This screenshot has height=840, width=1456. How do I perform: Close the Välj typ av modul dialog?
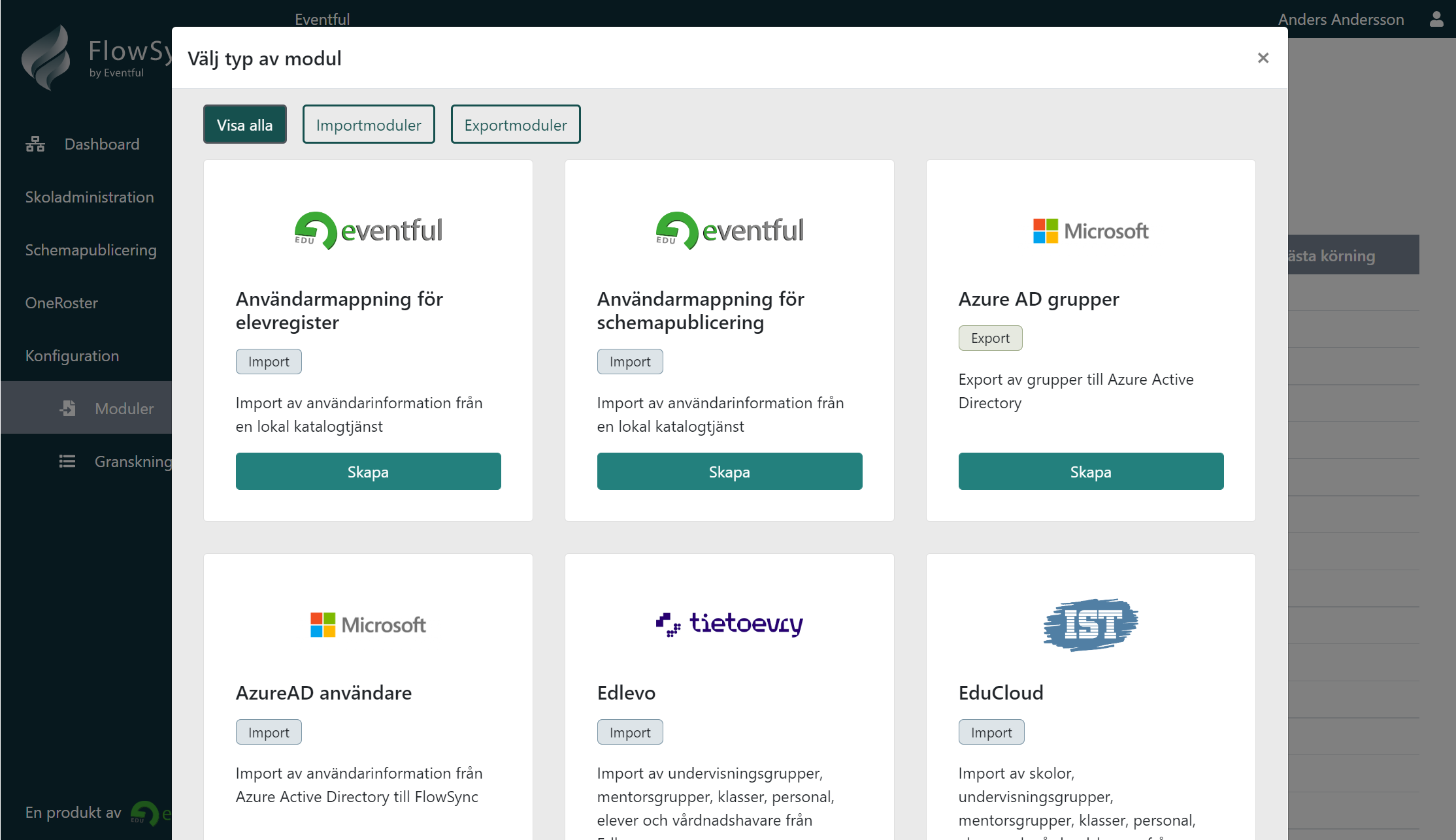(1263, 58)
